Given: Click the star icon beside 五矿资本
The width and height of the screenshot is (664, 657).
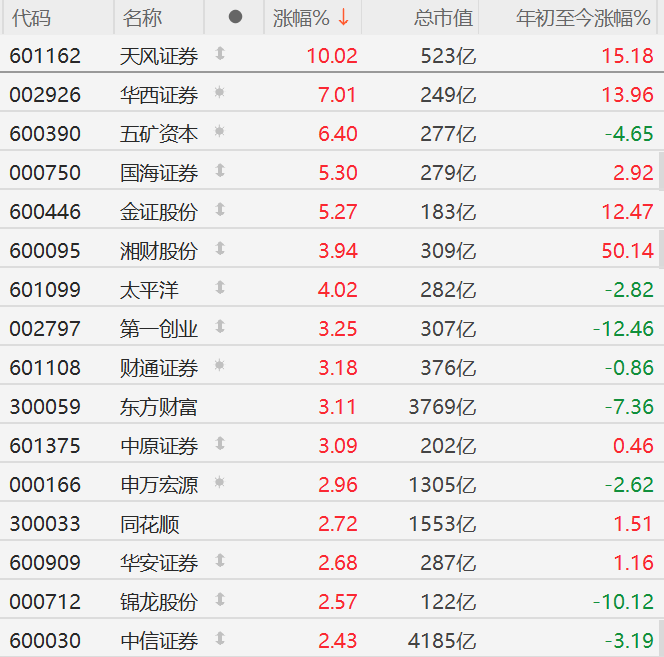Looking at the screenshot, I should pyautogui.click(x=219, y=131).
